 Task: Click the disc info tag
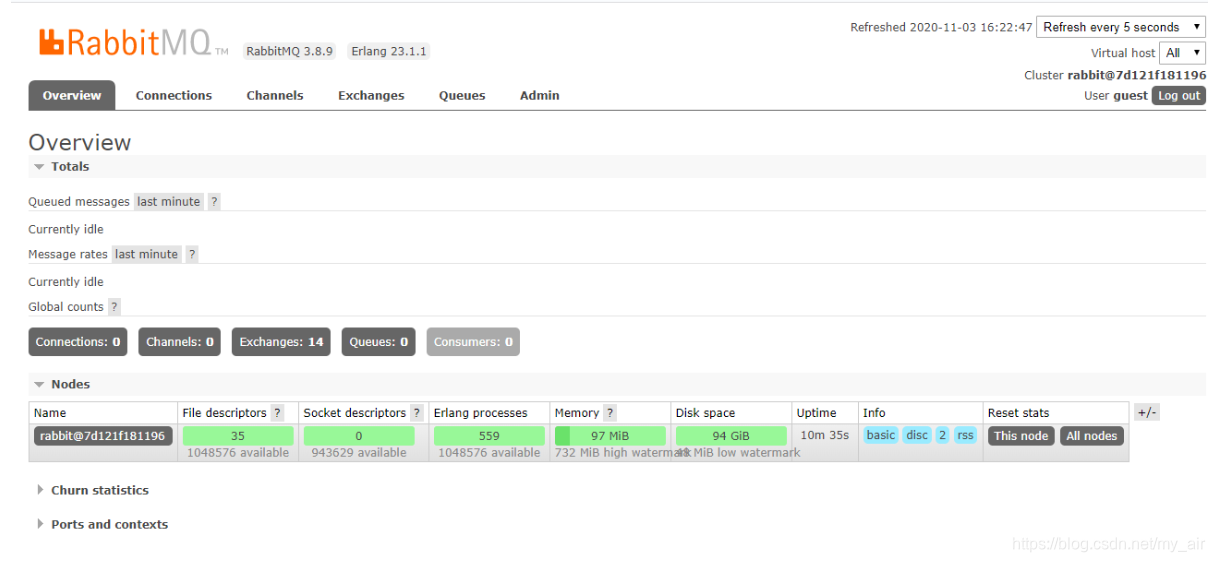[917, 435]
